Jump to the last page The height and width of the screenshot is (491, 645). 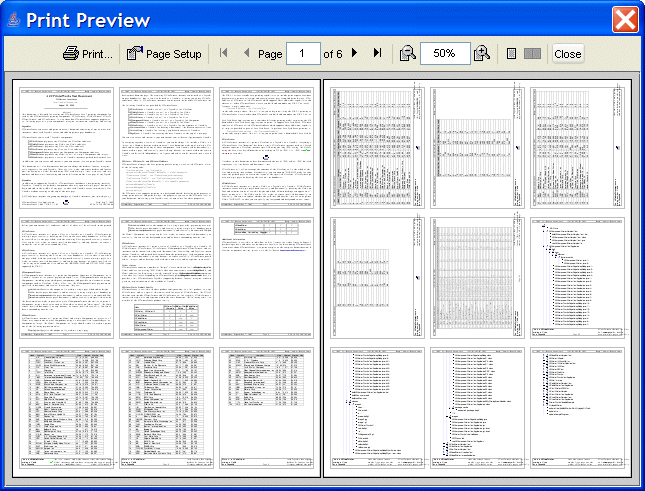click(377, 53)
